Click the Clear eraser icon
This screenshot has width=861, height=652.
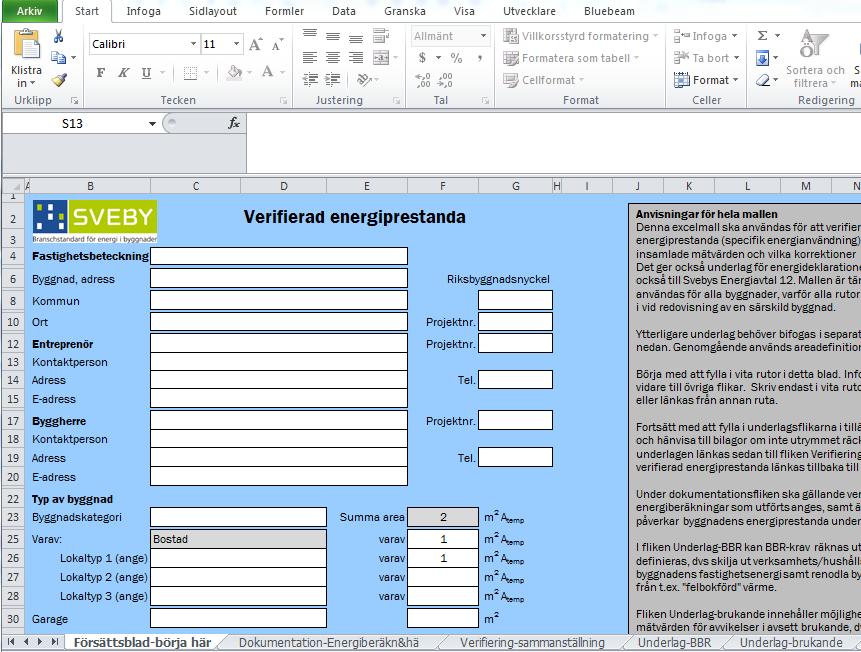pyautogui.click(x=763, y=80)
